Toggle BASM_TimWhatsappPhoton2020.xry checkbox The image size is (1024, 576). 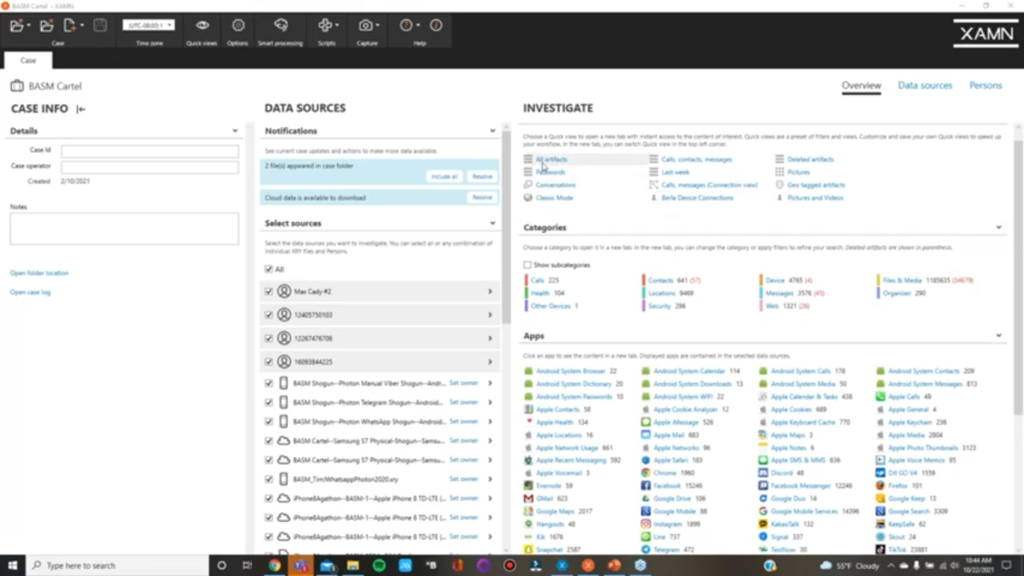click(x=268, y=479)
